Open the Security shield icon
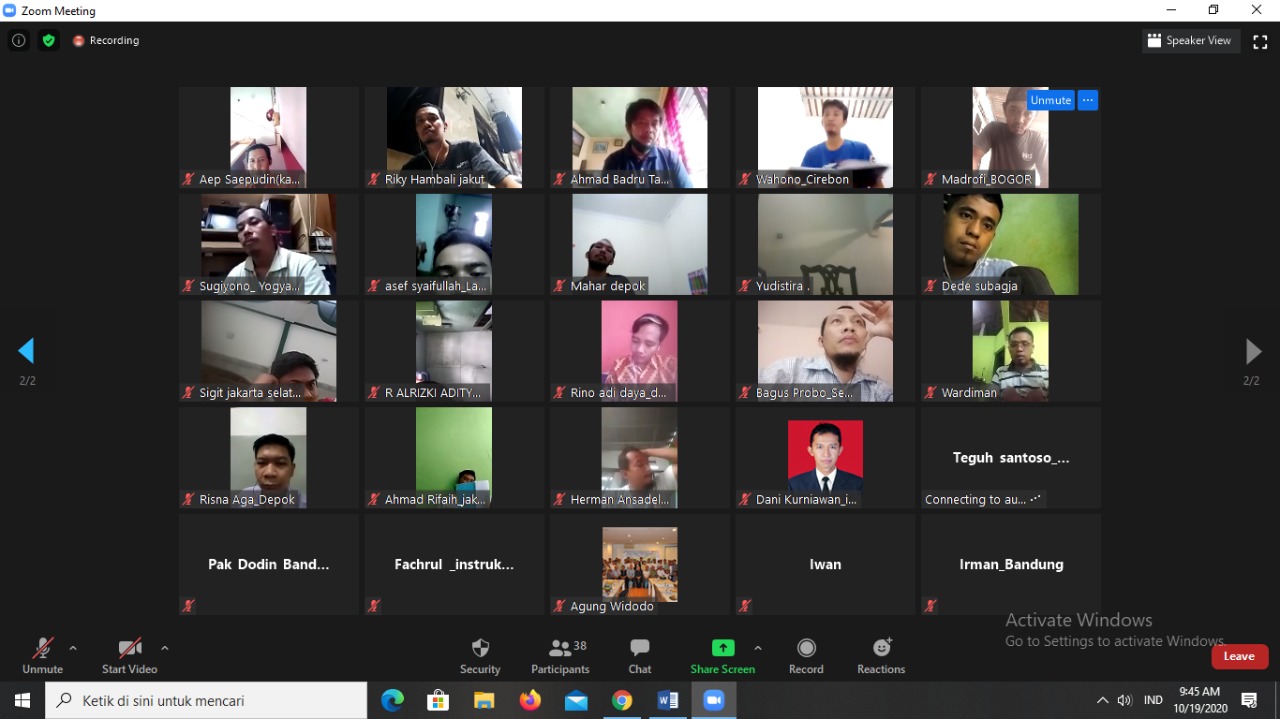 [480, 649]
